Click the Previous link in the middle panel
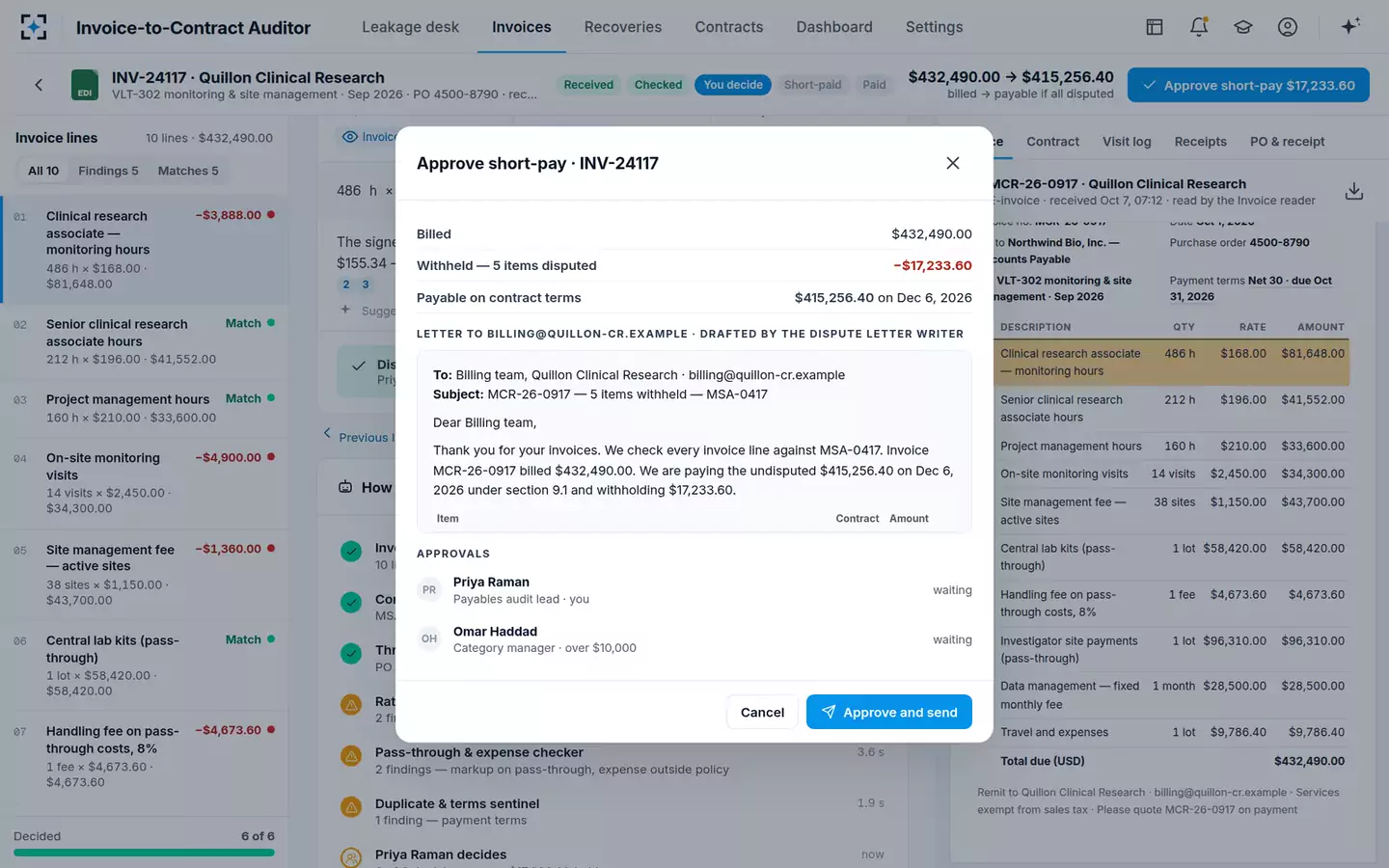Image resolution: width=1389 pixels, height=868 pixels. (x=359, y=437)
